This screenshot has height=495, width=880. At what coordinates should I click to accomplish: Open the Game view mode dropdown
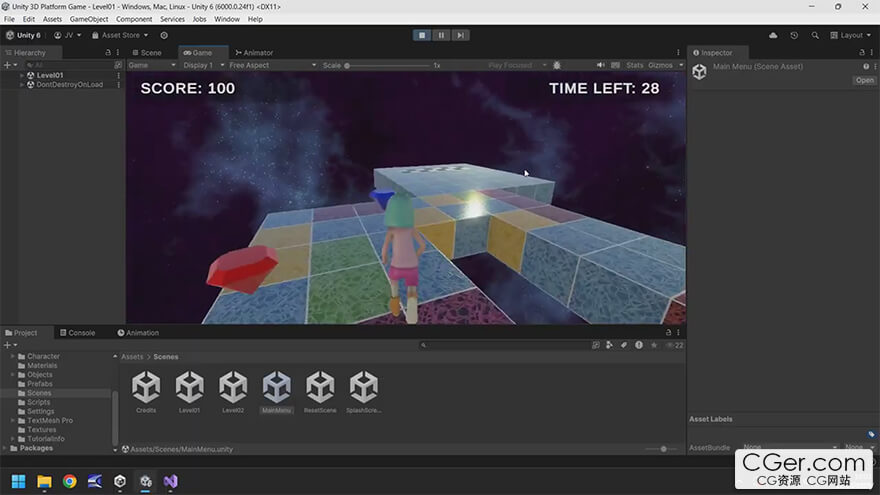152,66
